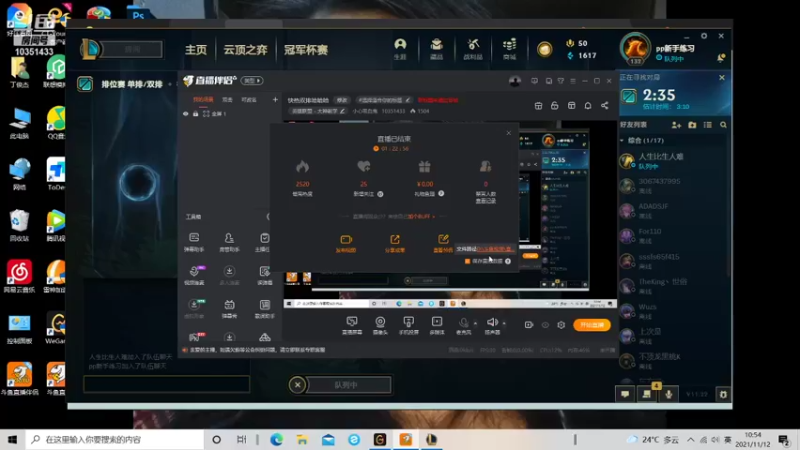Add a new scene with plus icon
Screen dimensions: 800x450
click(x=275, y=99)
